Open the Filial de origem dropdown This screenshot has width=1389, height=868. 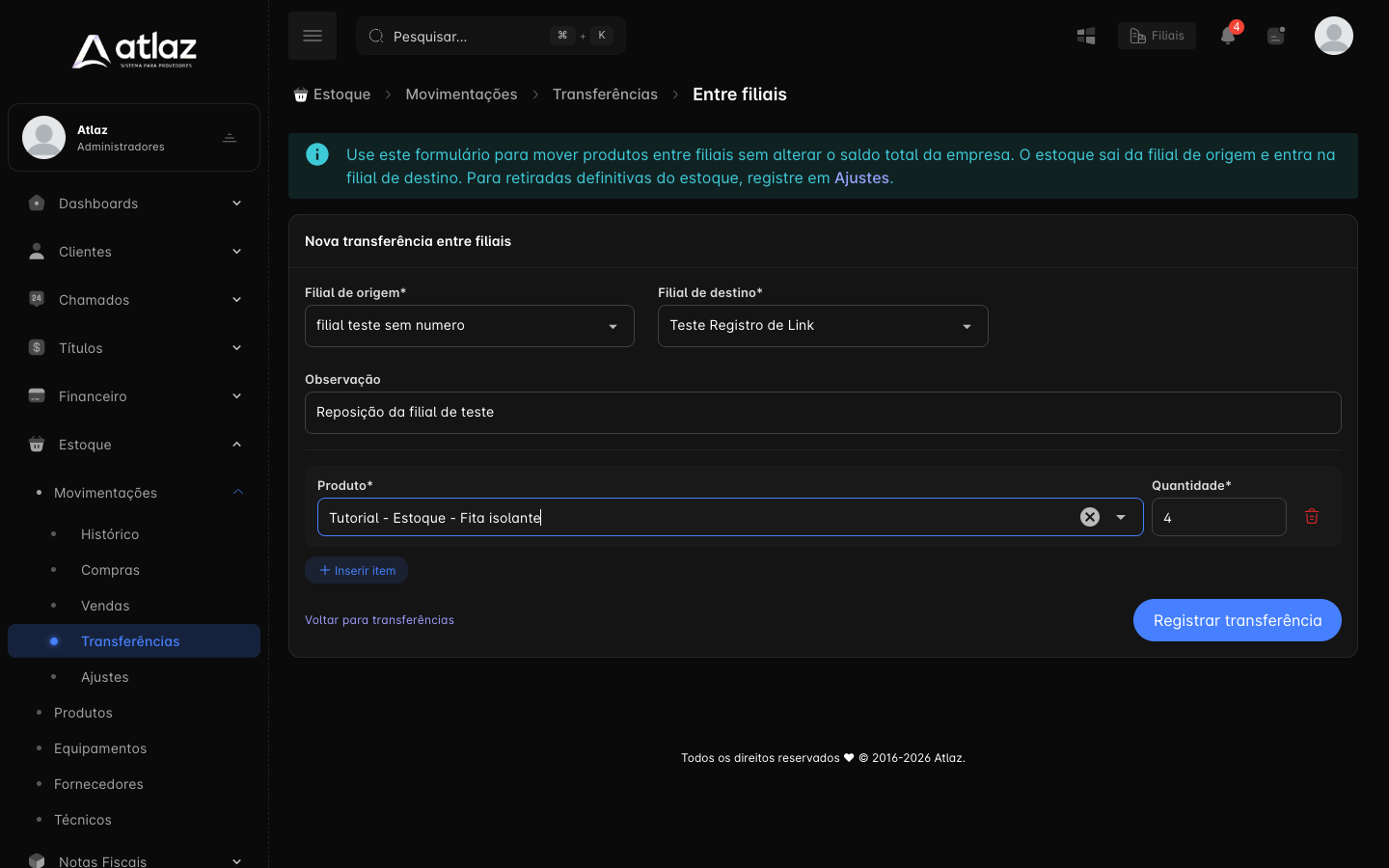pos(470,326)
